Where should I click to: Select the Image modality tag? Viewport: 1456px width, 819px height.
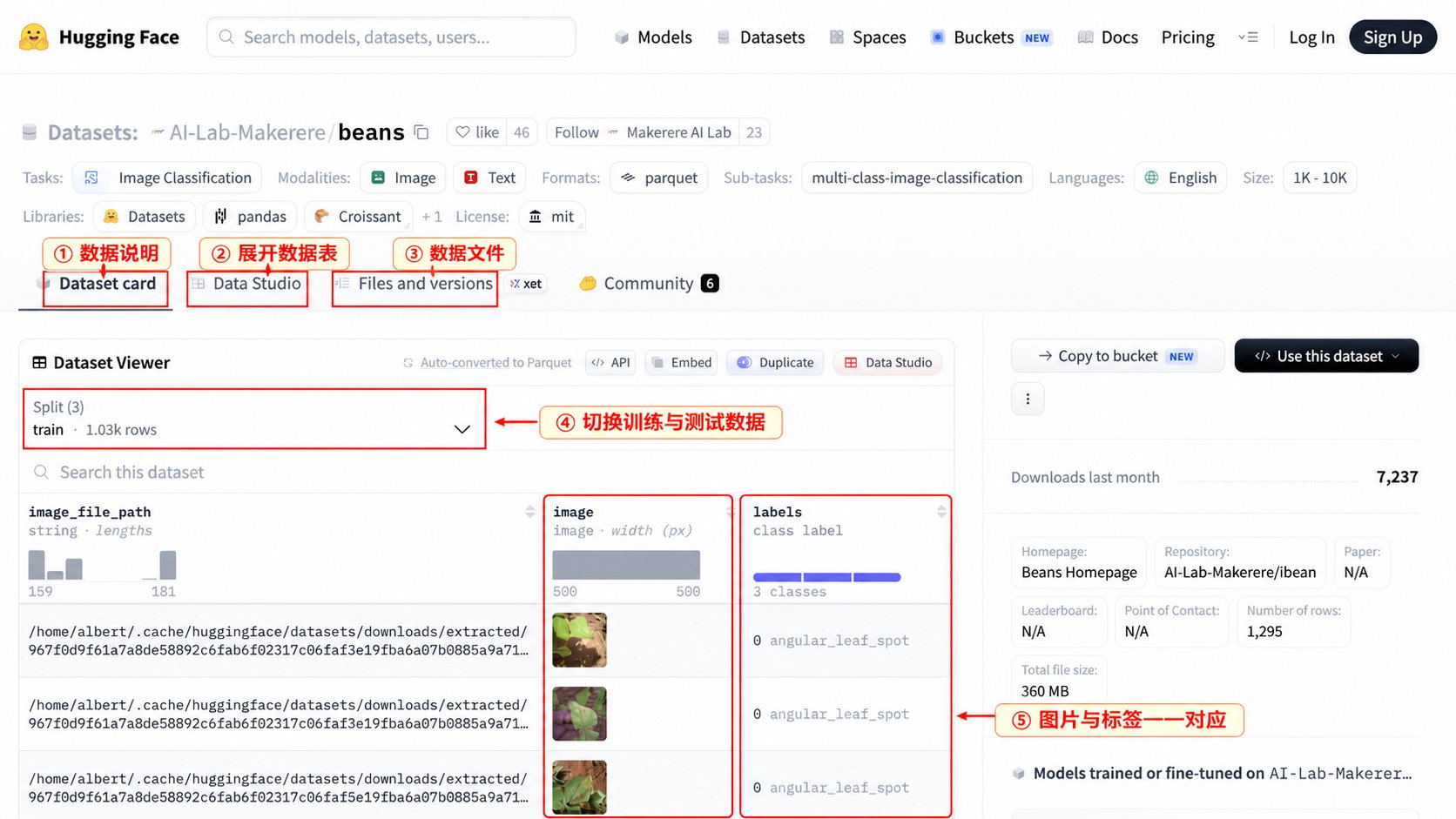click(403, 178)
